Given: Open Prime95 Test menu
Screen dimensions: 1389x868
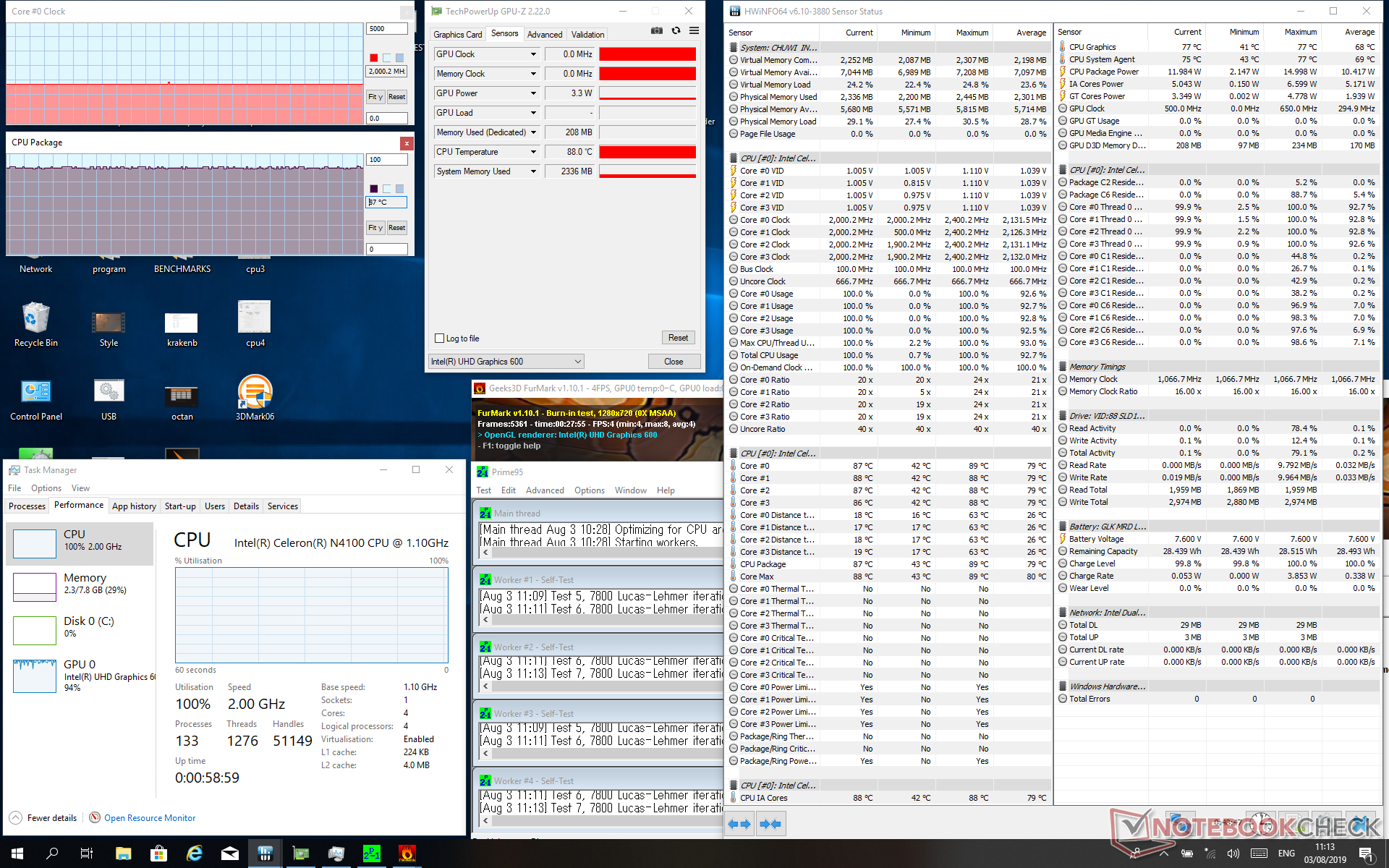Looking at the screenshot, I should pyautogui.click(x=483, y=490).
